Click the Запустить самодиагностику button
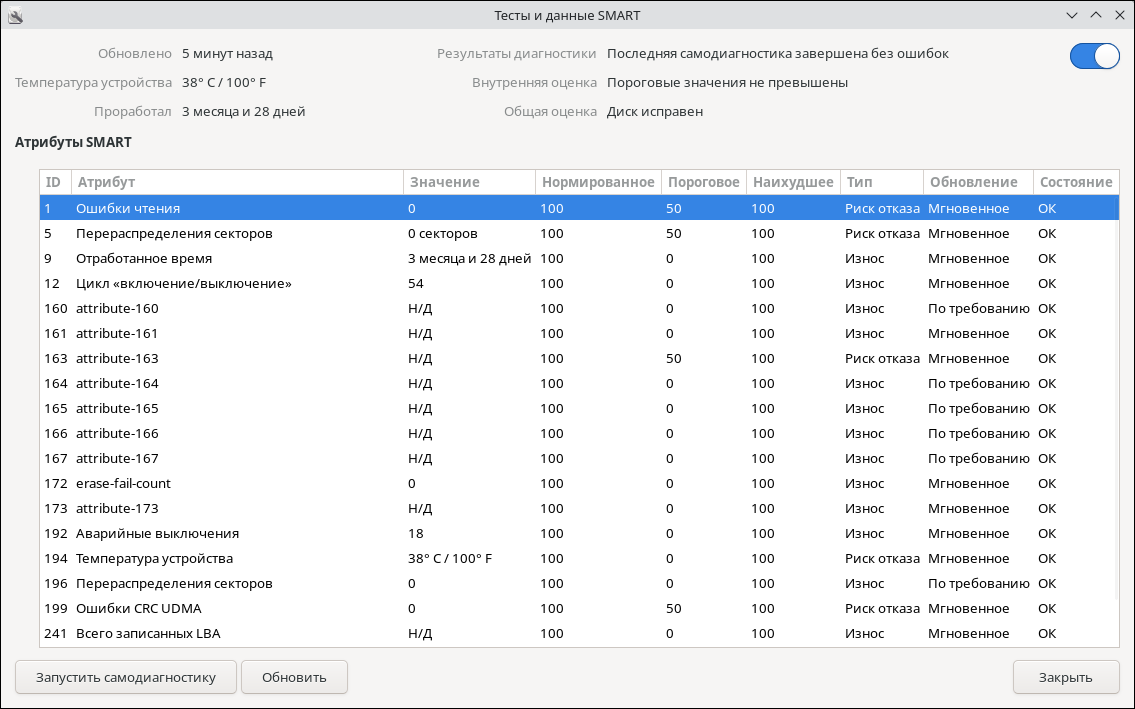This screenshot has height=709, width=1135. (126, 677)
